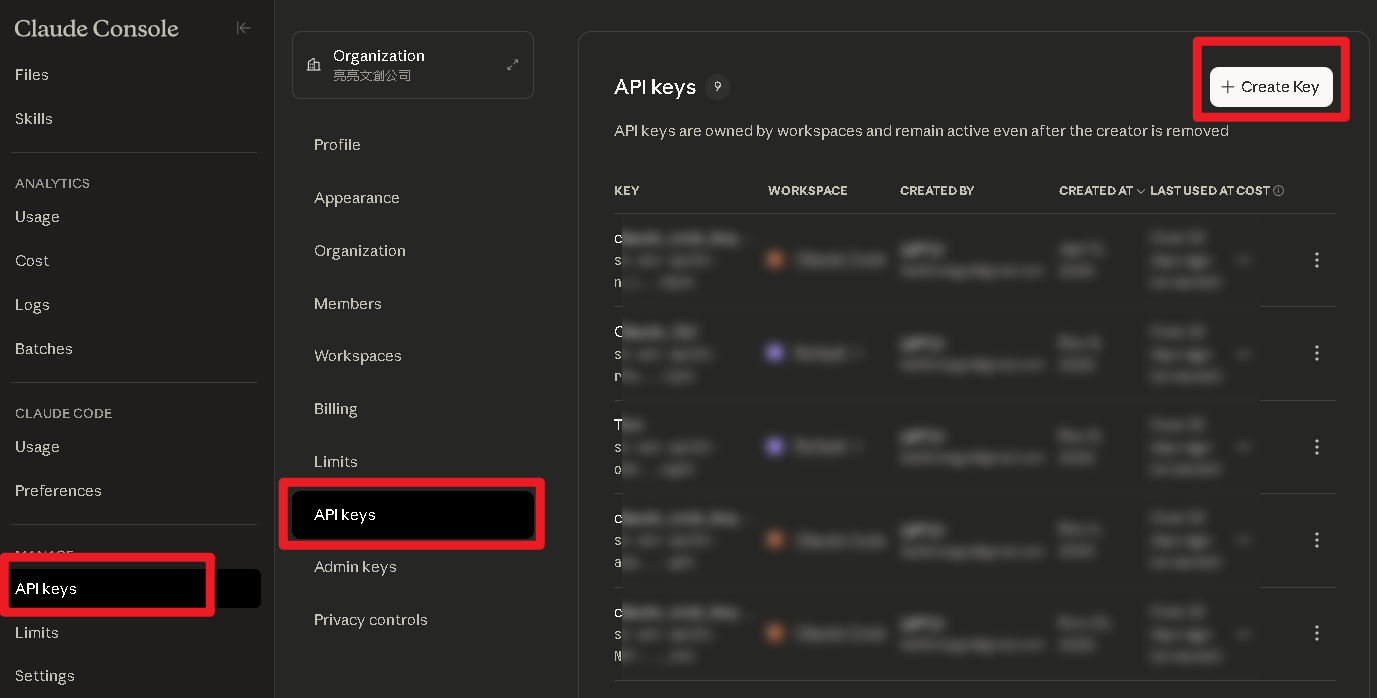
Task: Open Usage under Analytics
Action: click(37, 216)
